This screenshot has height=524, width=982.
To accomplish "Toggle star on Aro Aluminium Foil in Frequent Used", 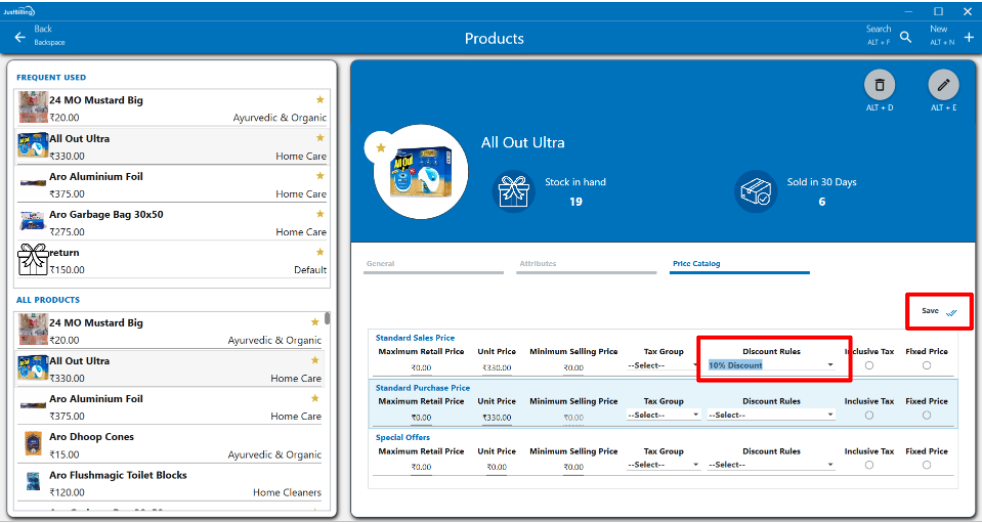I will [320, 176].
